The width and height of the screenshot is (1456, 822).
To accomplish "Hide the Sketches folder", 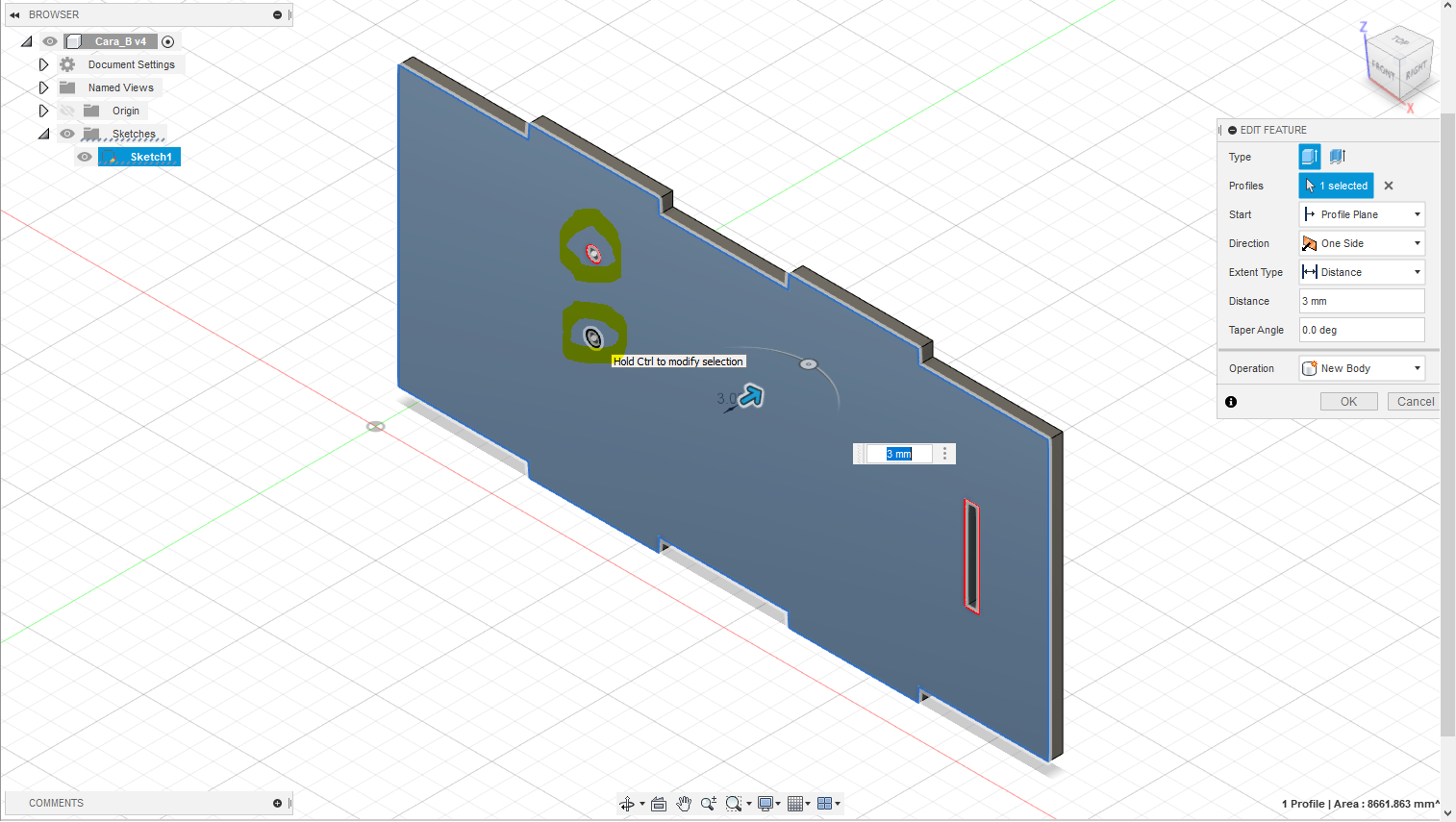I will (x=67, y=134).
